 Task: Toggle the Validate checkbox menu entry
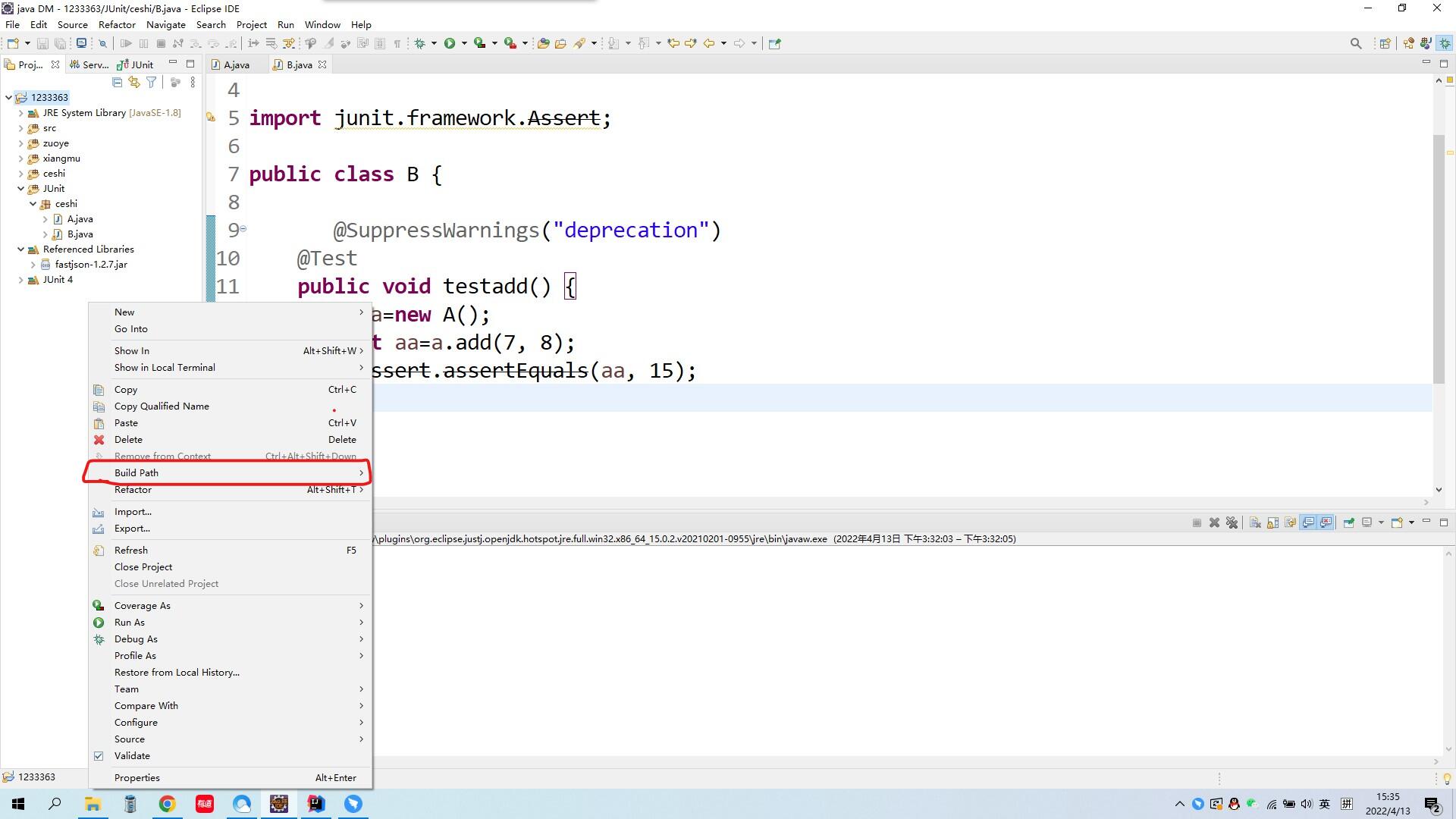pos(132,755)
